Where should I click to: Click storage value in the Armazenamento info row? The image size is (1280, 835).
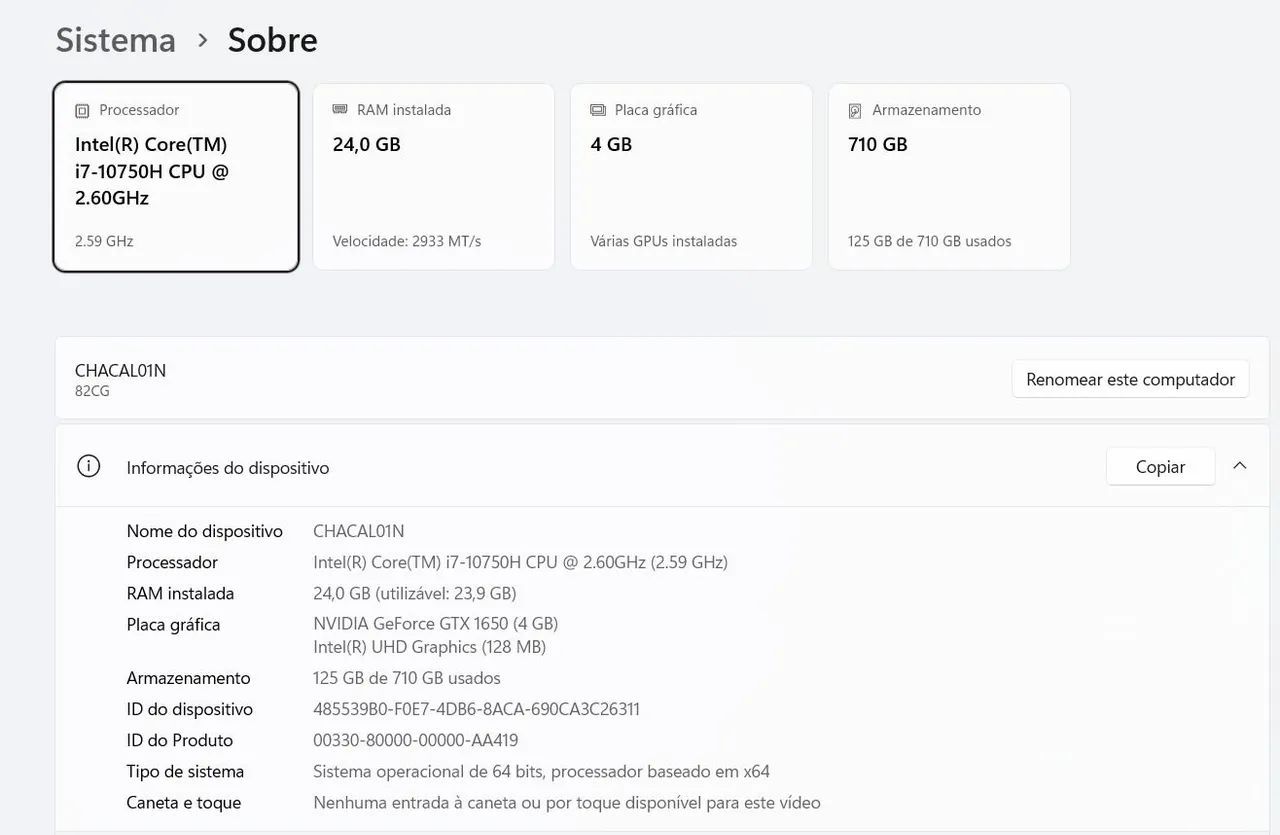[407, 678]
